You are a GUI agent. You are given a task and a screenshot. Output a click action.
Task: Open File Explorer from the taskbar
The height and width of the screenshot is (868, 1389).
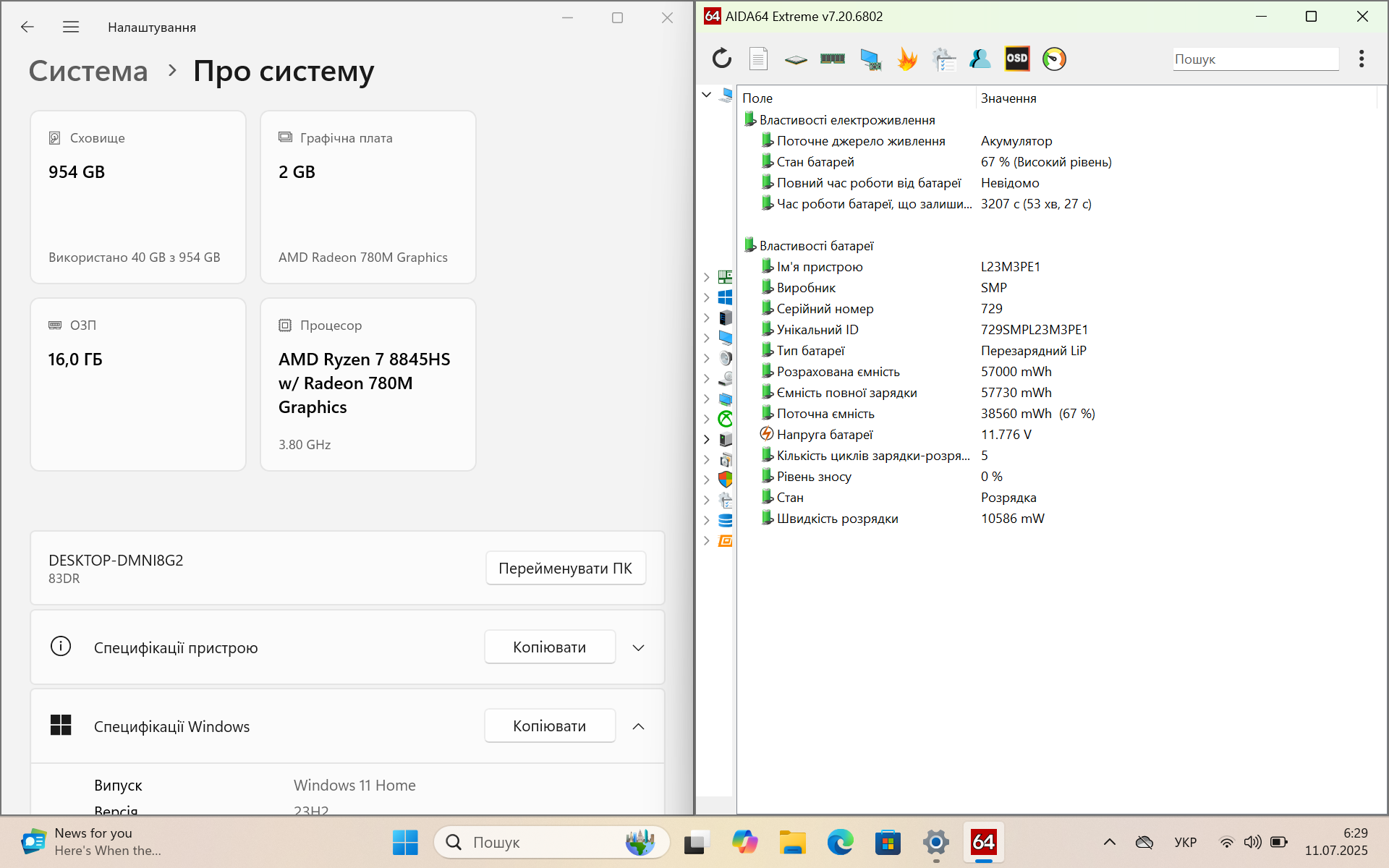point(792,842)
